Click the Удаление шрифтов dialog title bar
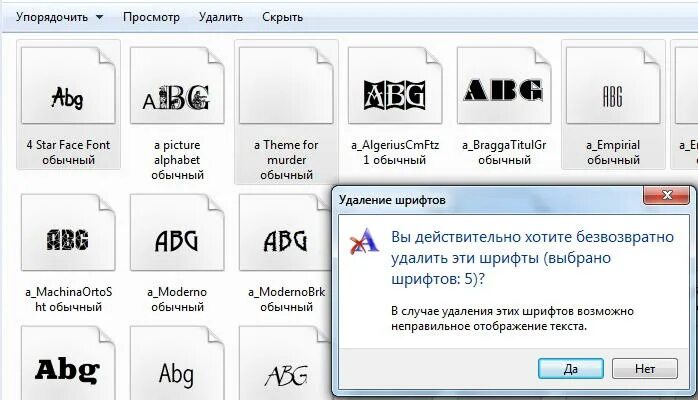The width and height of the screenshot is (698, 400). (490, 200)
